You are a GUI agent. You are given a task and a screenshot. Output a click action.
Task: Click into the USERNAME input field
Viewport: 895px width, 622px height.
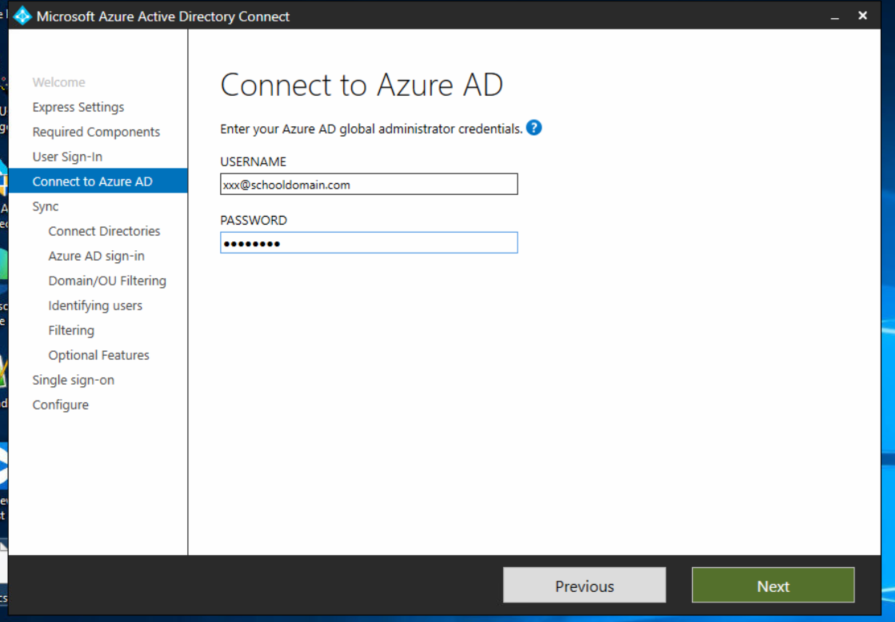tap(369, 184)
